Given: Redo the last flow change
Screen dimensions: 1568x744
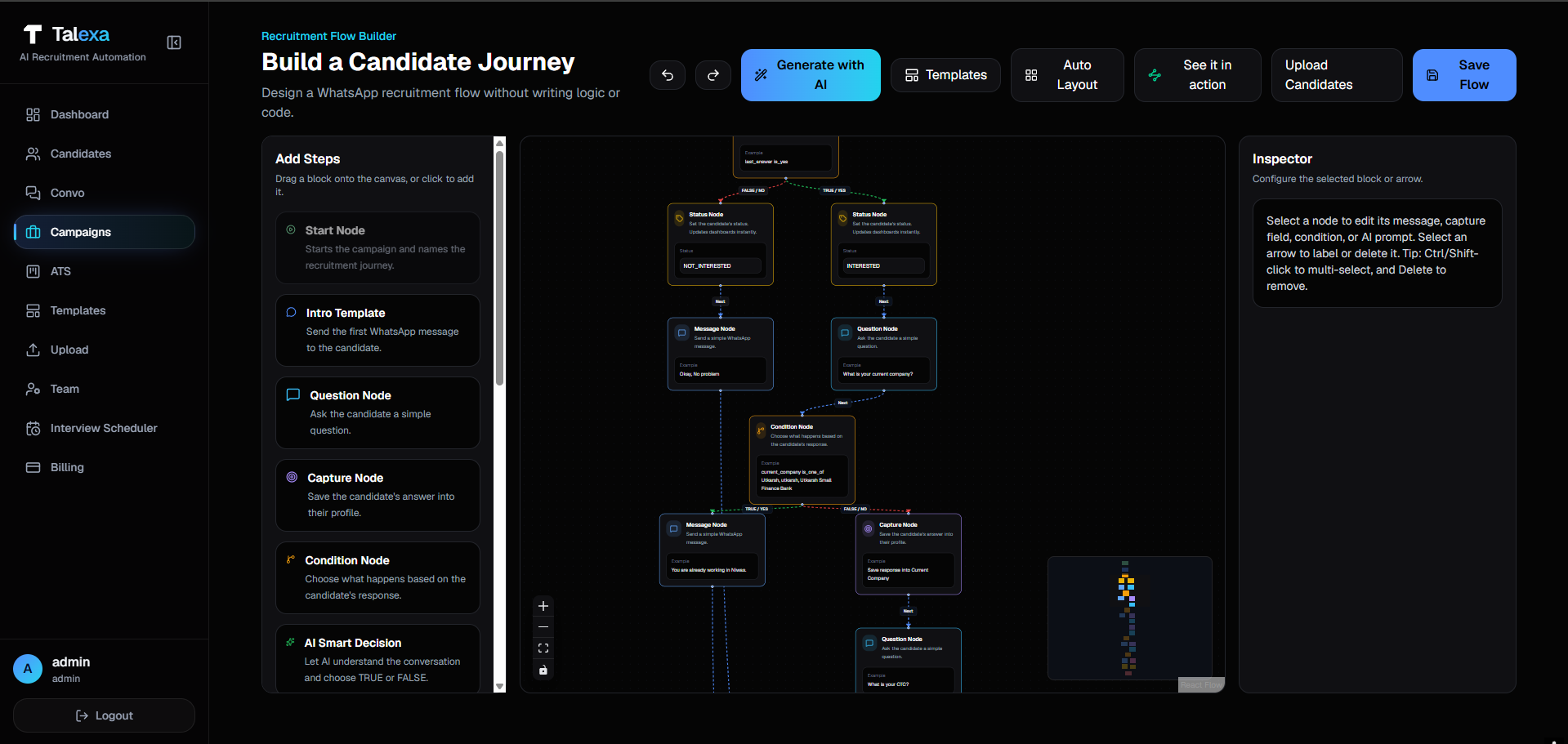Looking at the screenshot, I should tap(713, 75).
